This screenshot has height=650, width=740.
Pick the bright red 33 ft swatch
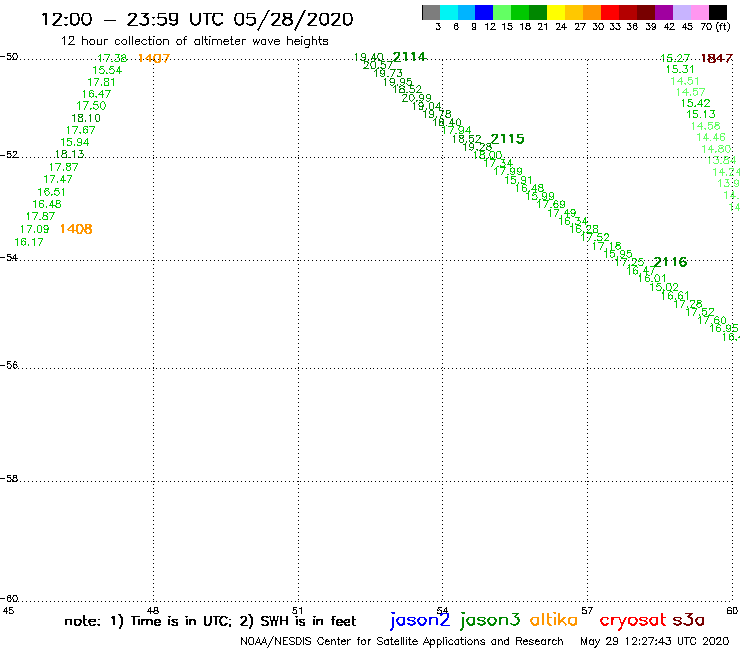pyautogui.click(x=610, y=12)
